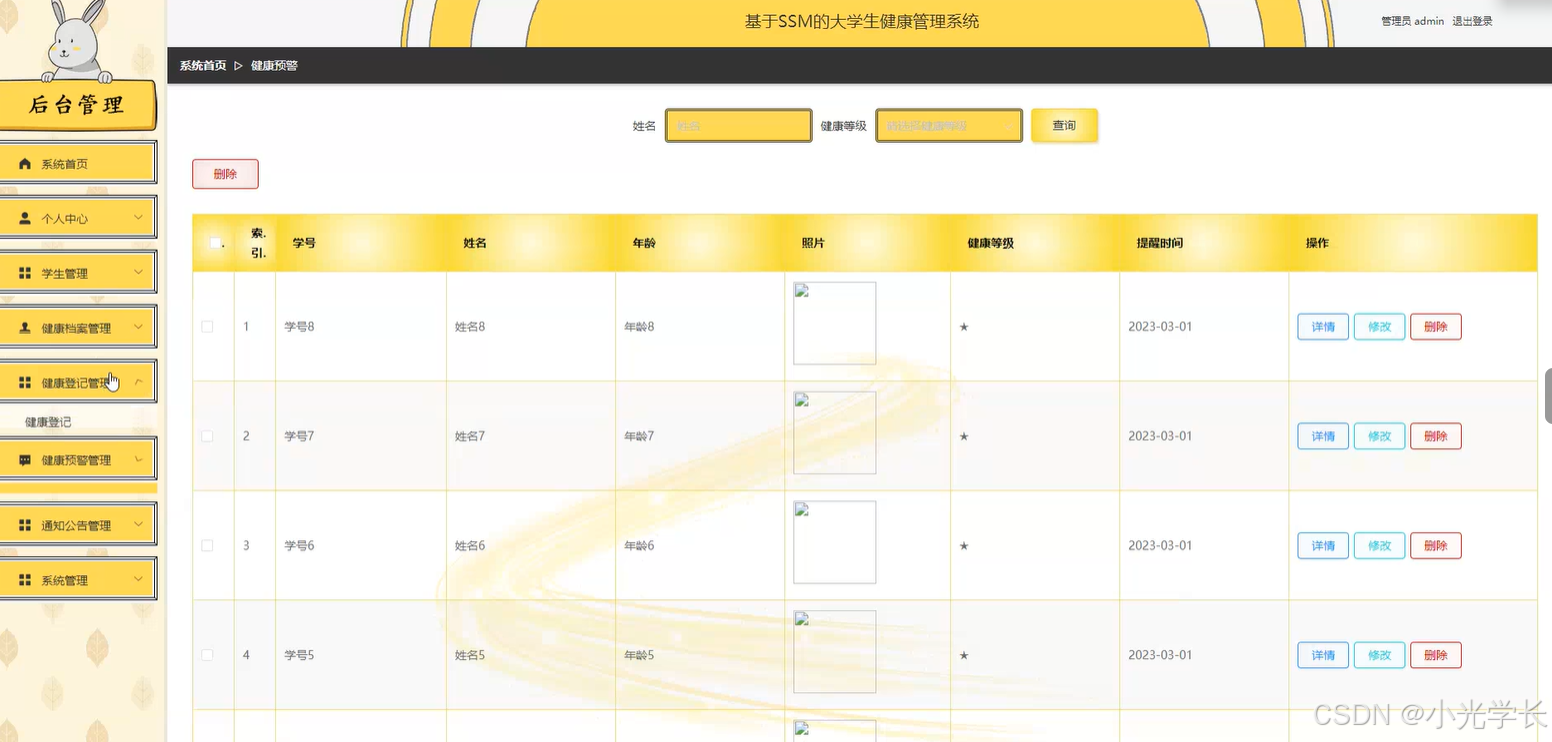The height and width of the screenshot is (742, 1552).
Task: Click the breadcrumb arrow separator icon
Action: (x=238, y=66)
